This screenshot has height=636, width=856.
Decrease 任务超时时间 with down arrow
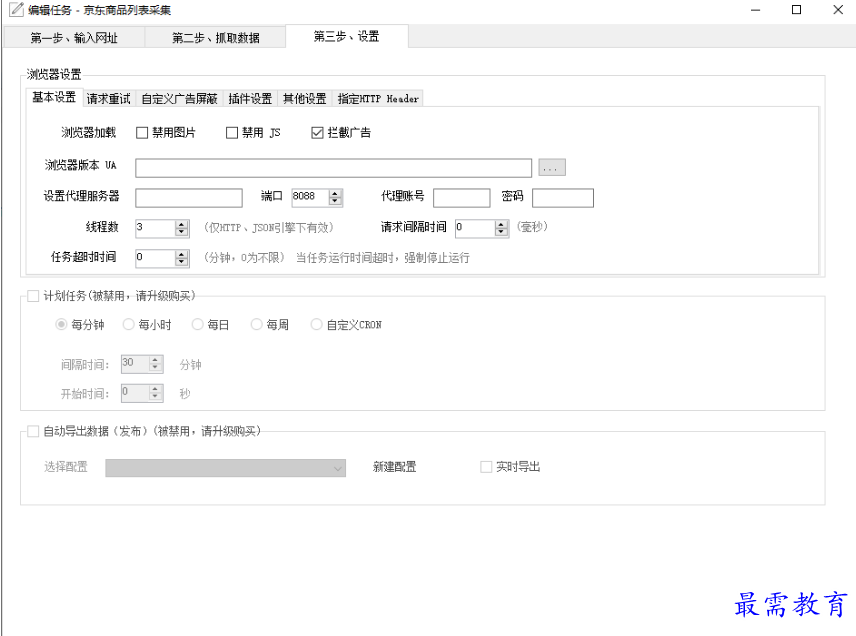pos(182,262)
